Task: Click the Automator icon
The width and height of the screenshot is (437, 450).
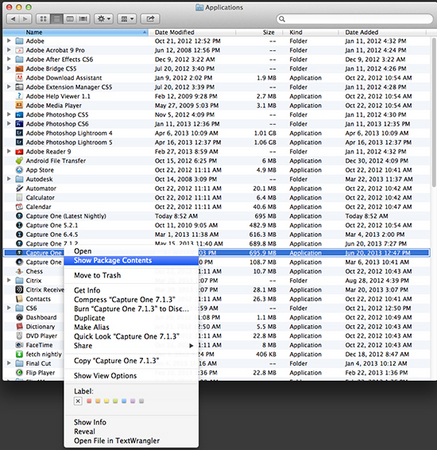Action: point(19,188)
